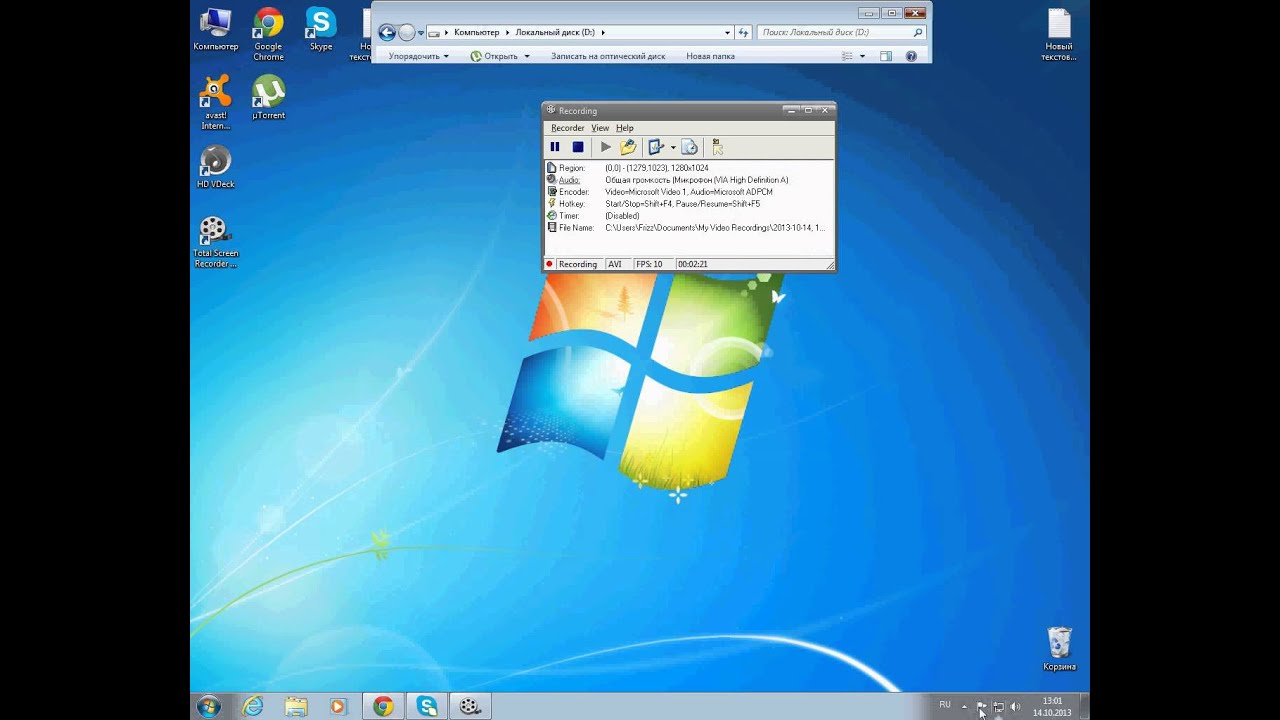Click the AVI status bar entry
This screenshot has width=1280, height=720.
(615, 264)
